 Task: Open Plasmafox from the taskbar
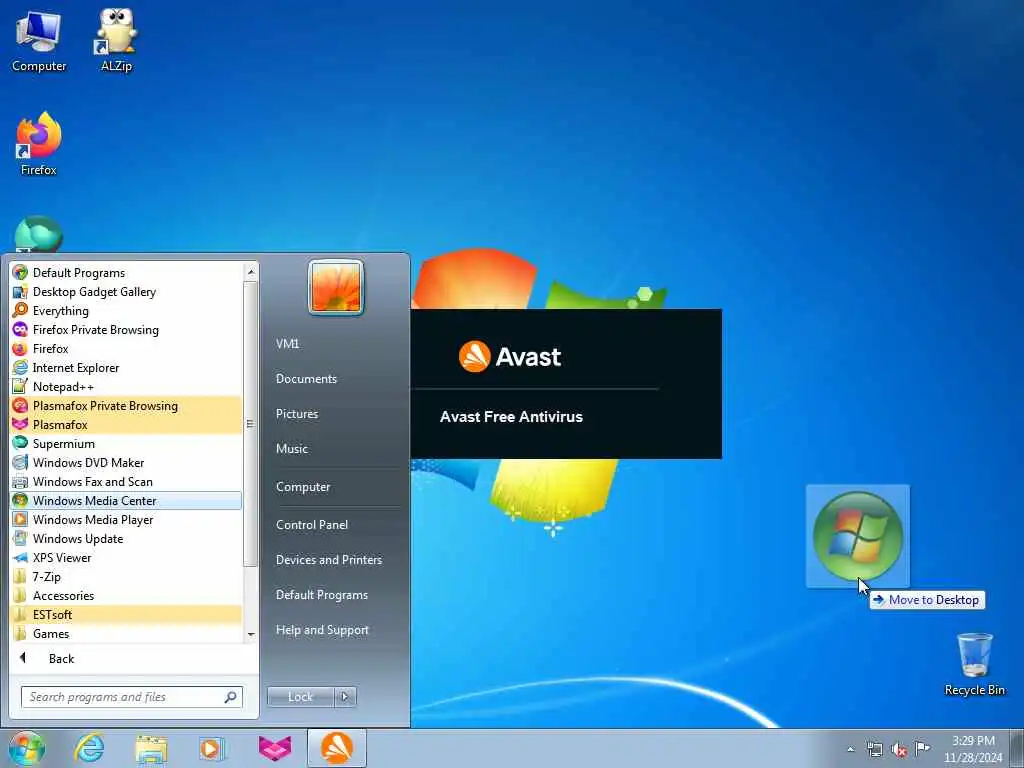tap(274, 748)
